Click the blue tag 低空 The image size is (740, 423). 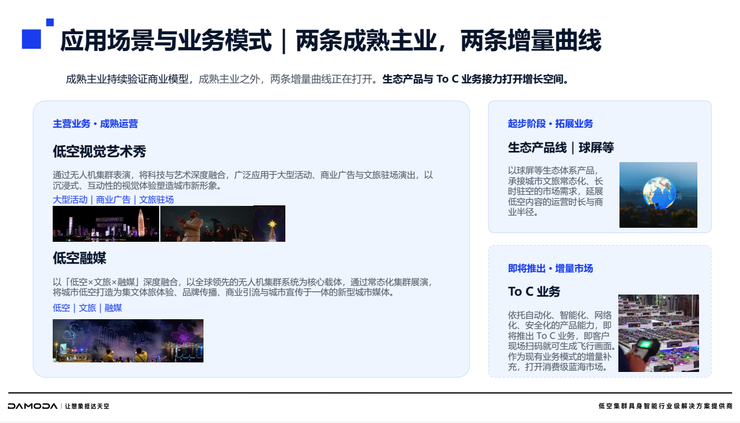click(61, 308)
